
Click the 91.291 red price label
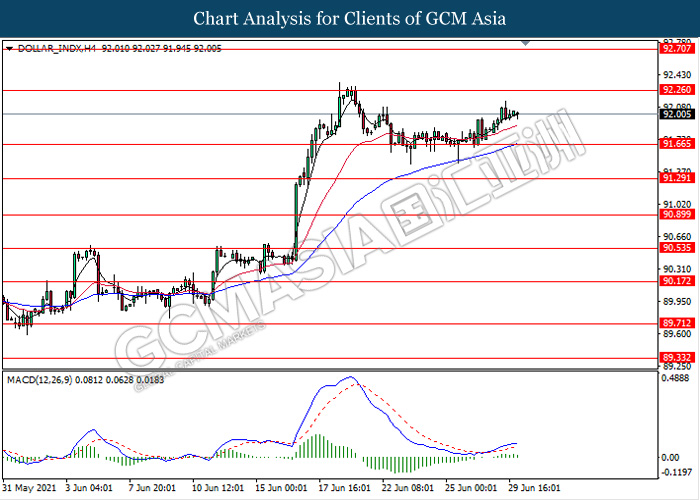pos(677,178)
